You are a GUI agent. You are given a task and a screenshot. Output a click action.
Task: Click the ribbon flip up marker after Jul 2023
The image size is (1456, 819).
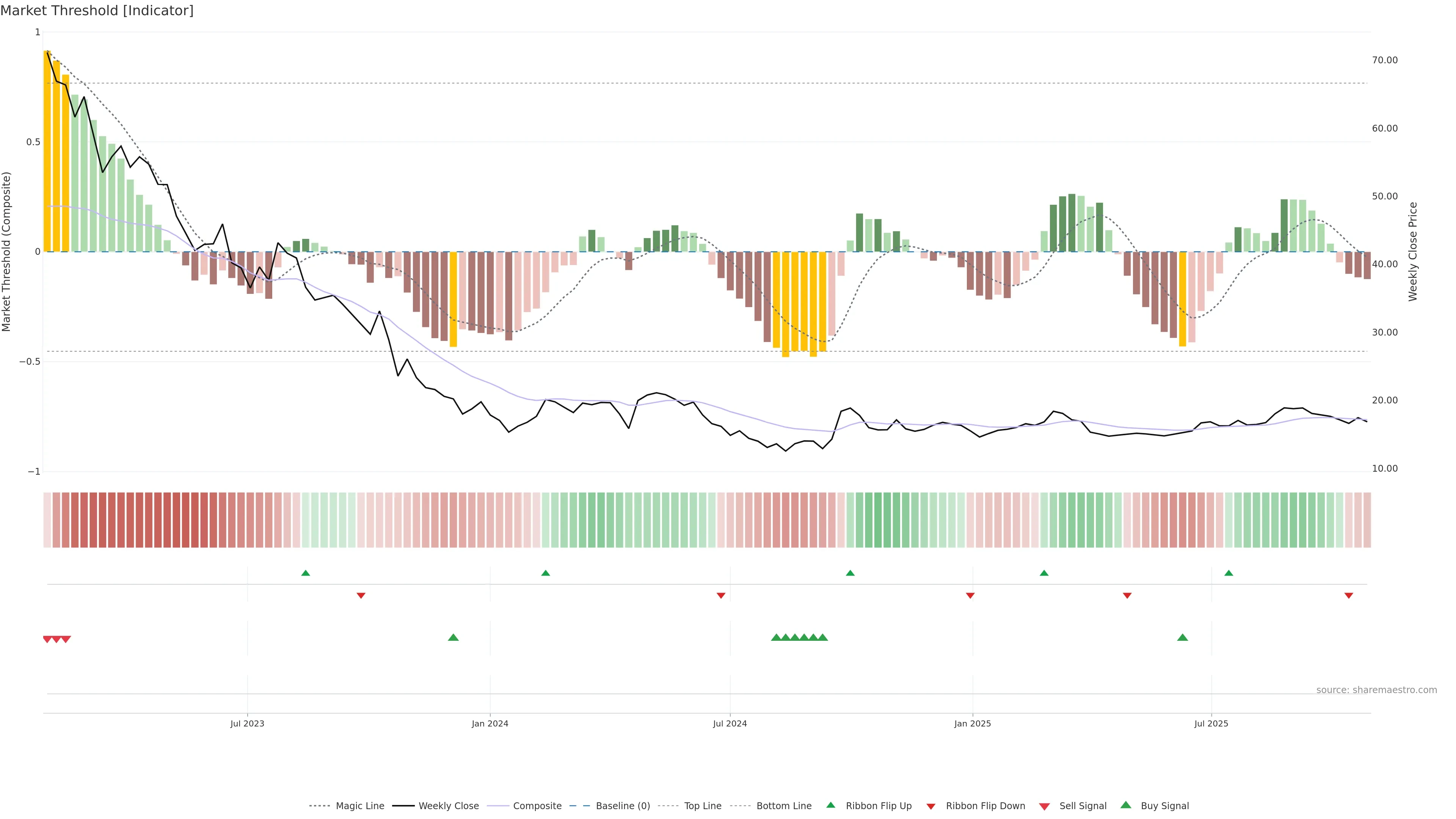tap(306, 573)
